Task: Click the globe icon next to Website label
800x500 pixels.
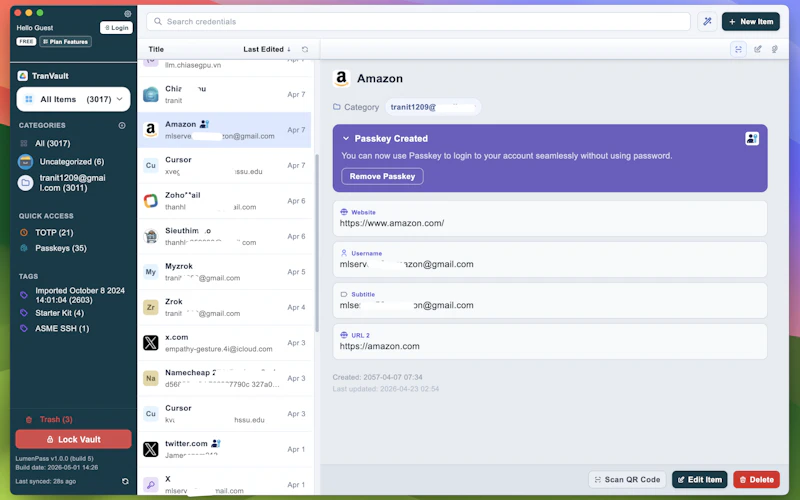Action: pyautogui.click(x=344, y=212)
